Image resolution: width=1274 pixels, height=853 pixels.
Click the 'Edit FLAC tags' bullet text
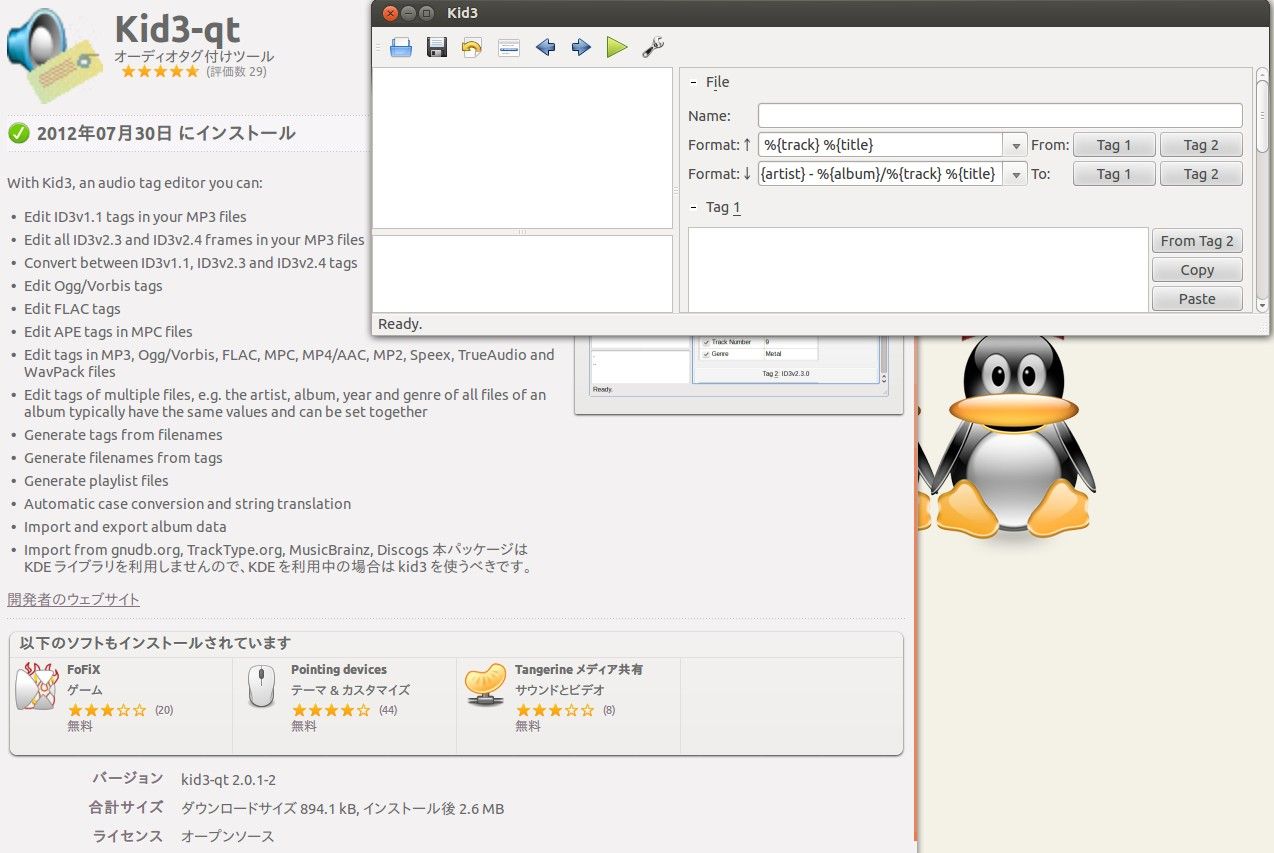72,309
